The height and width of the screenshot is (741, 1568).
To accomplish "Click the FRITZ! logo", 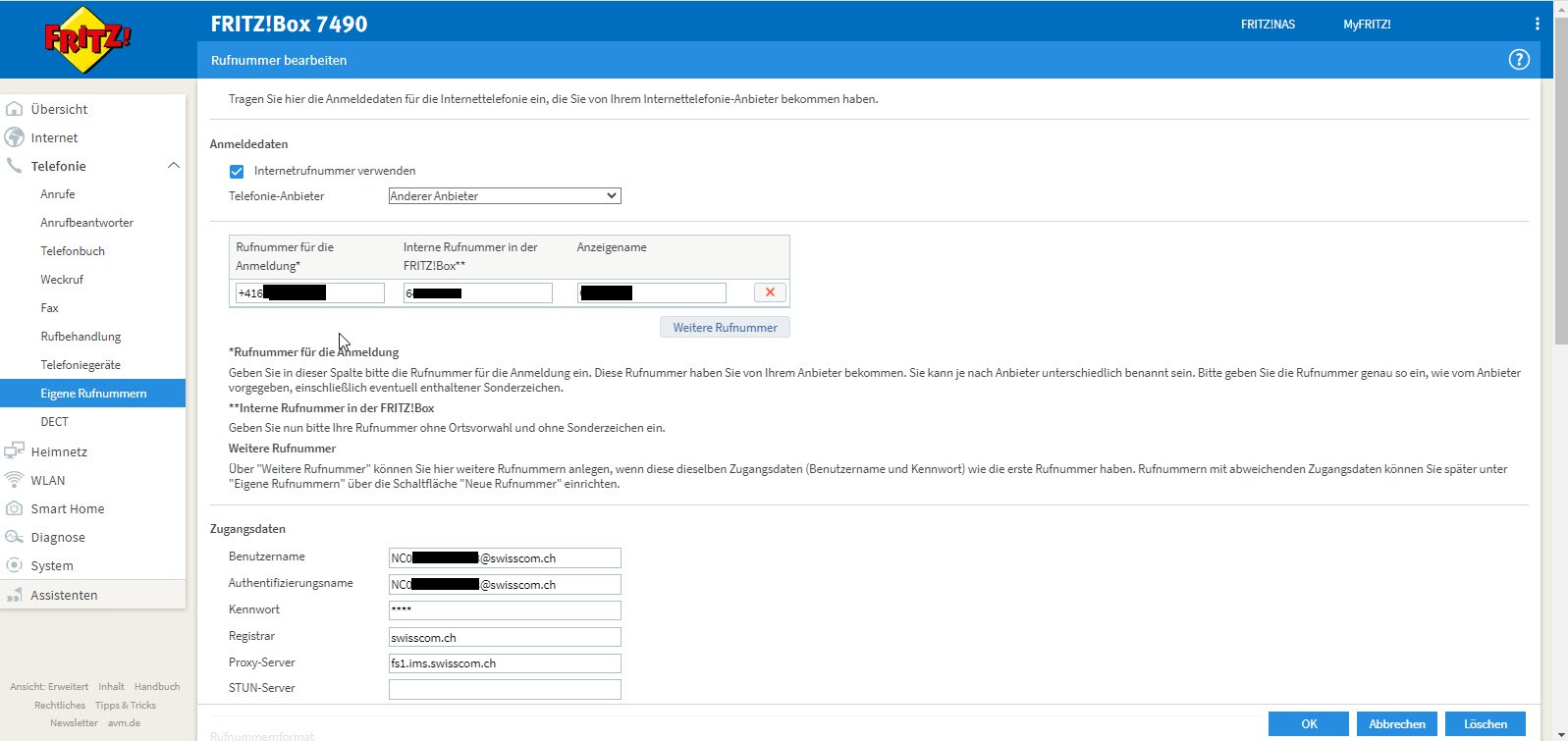I will (87, 39).
